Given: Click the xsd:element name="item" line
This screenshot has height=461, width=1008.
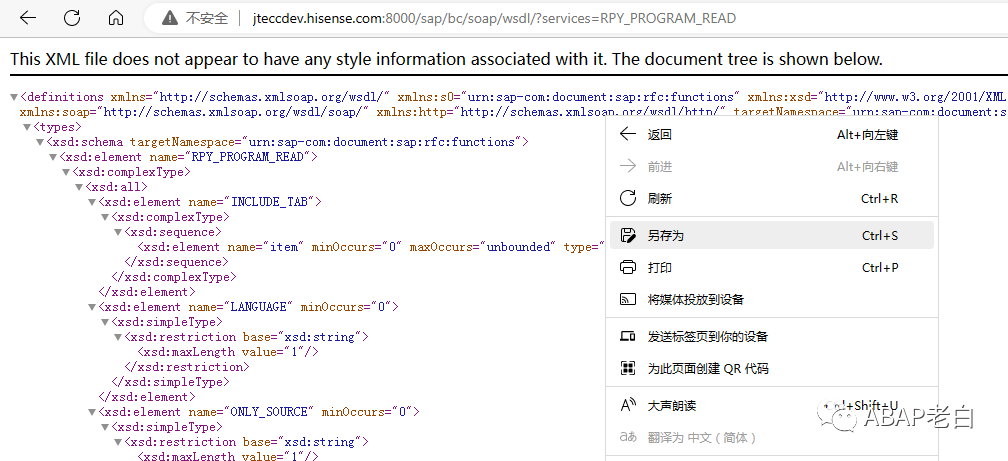Looking at the screenshot, I should (x=372, y=247).
